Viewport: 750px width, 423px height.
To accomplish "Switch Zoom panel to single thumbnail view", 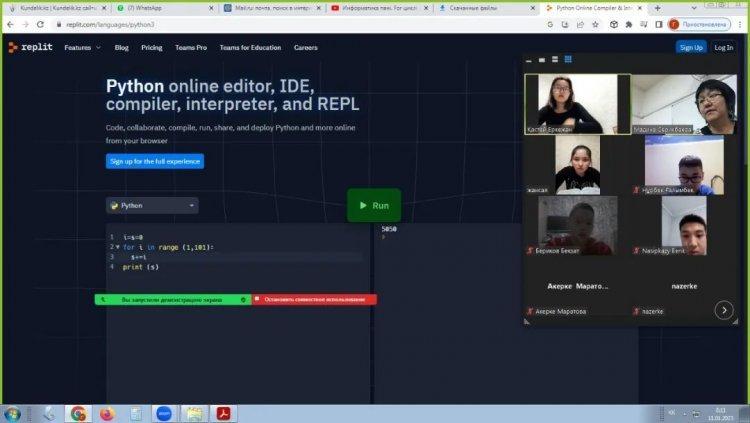I will click(x=541, y=60).
